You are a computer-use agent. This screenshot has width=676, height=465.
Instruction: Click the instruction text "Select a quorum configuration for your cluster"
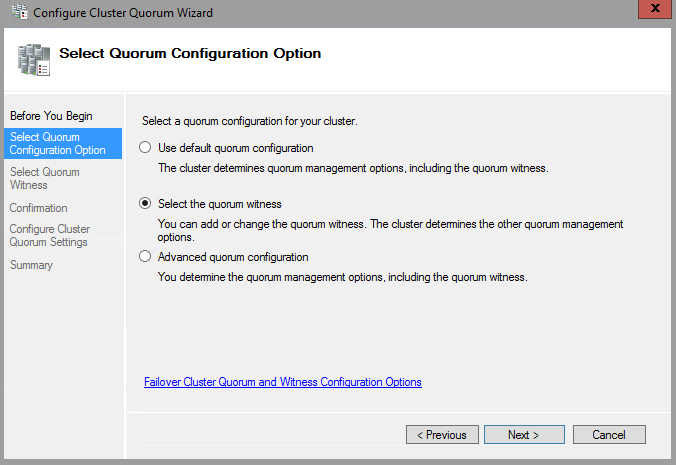[x=250, y=121]
